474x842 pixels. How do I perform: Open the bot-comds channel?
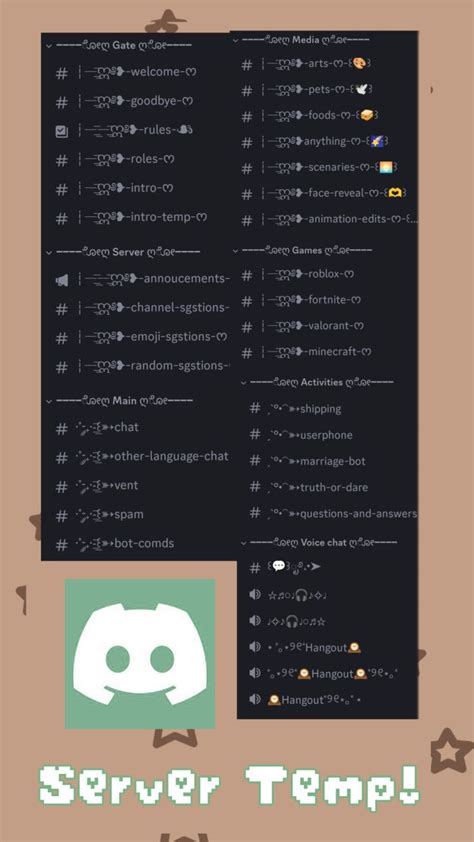pos(140,544)
